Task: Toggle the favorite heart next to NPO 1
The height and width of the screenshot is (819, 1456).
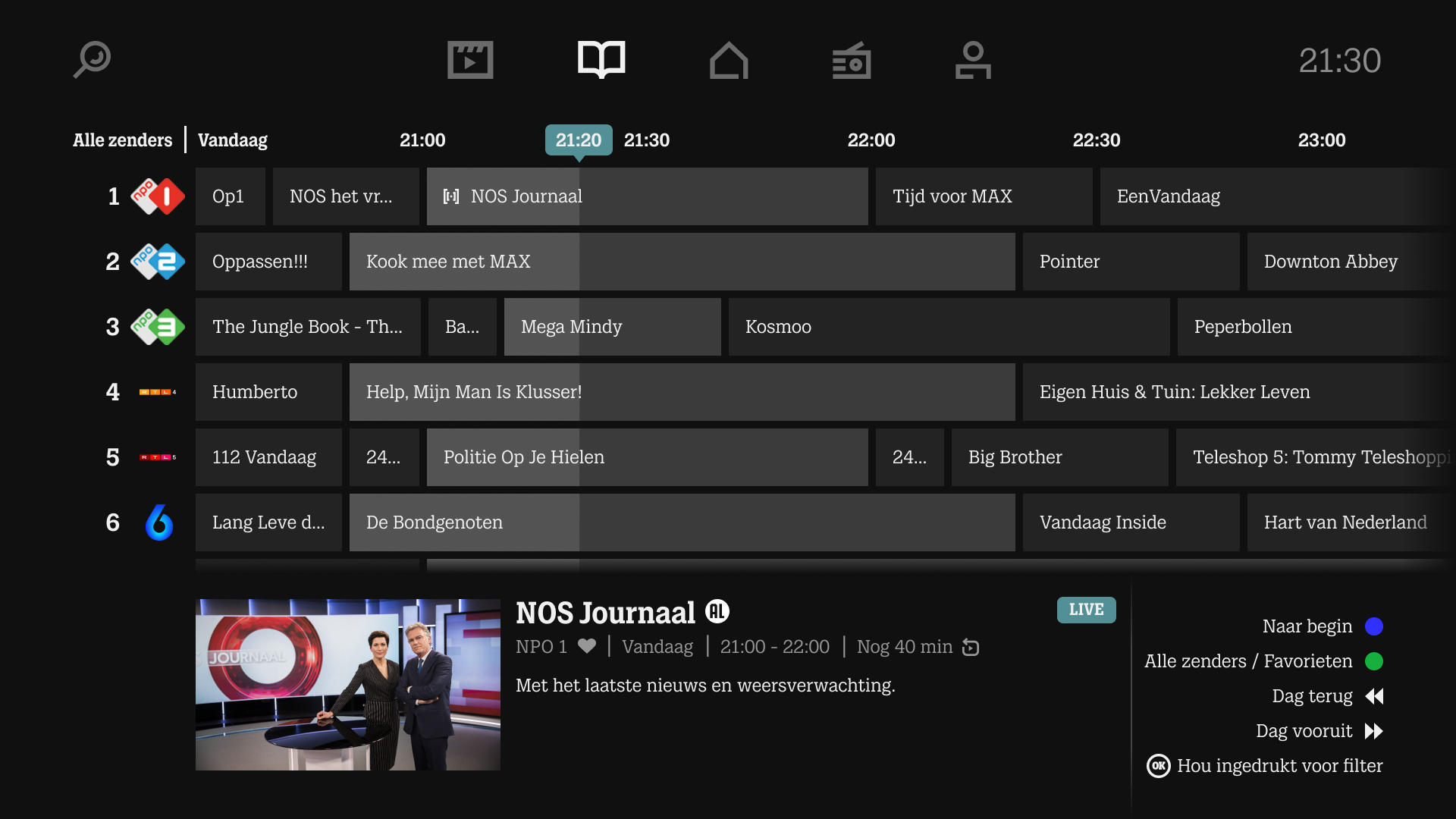Action: 587,646
